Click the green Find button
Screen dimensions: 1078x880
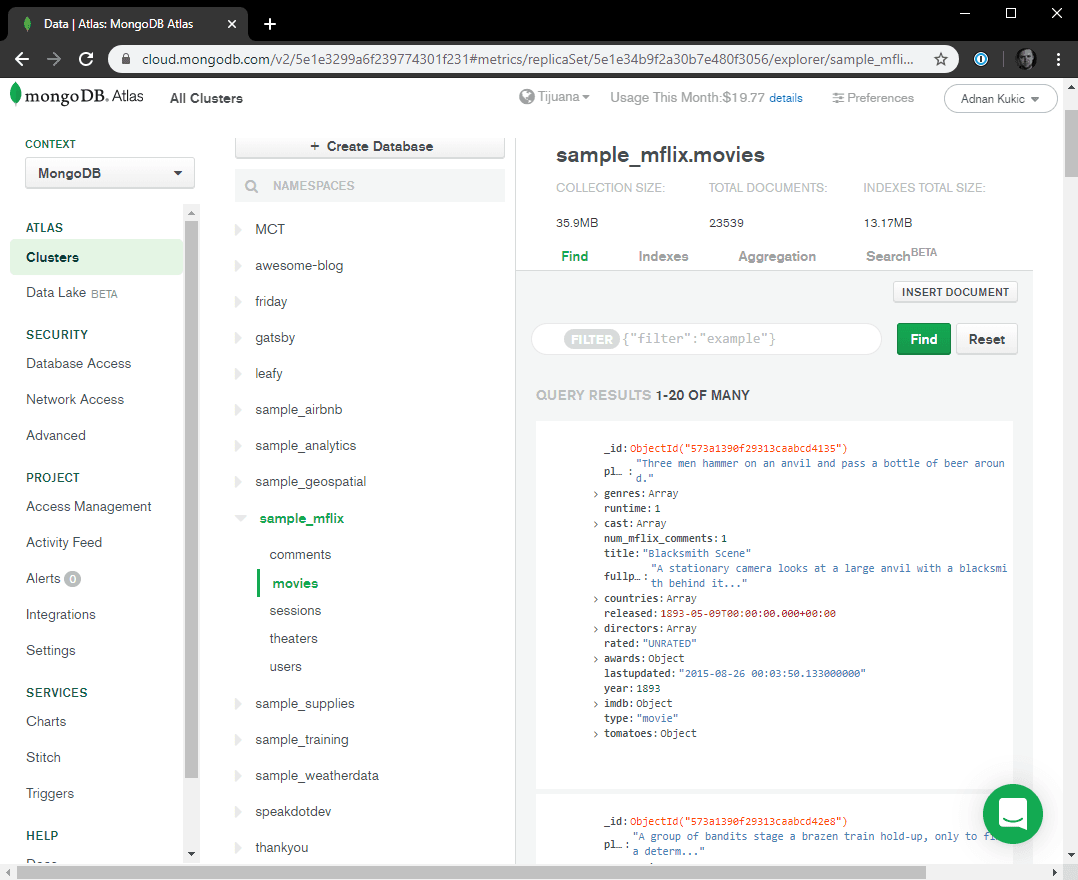923,339
